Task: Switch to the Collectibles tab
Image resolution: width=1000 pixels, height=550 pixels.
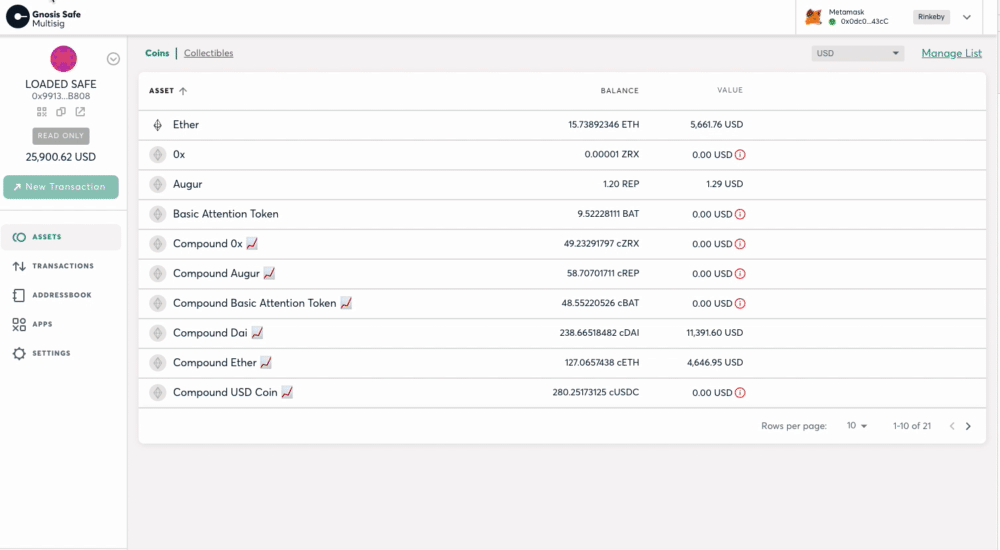Action: click(209, 53)
